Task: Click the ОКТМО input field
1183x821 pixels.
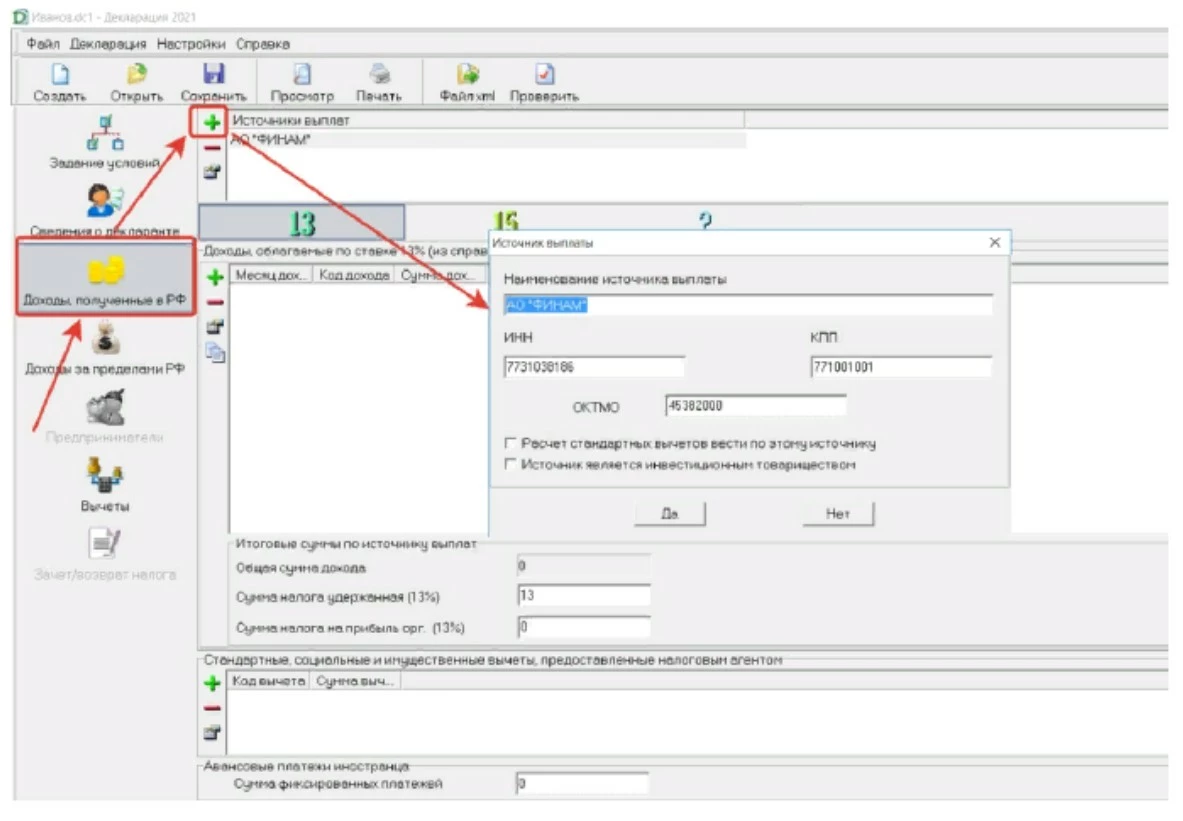Action: point(755,406)
